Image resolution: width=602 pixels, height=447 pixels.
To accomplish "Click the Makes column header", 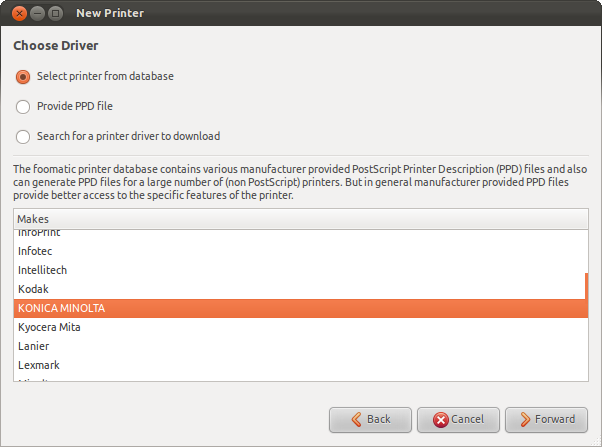I will [300, 218].
